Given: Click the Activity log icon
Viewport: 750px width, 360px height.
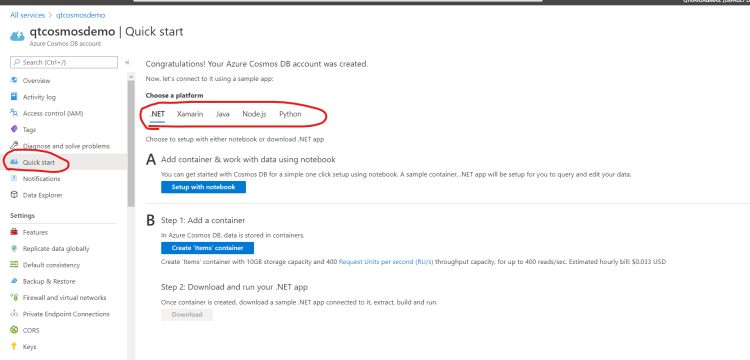Looking at the screenshot, I should click(x=14, y=97).
